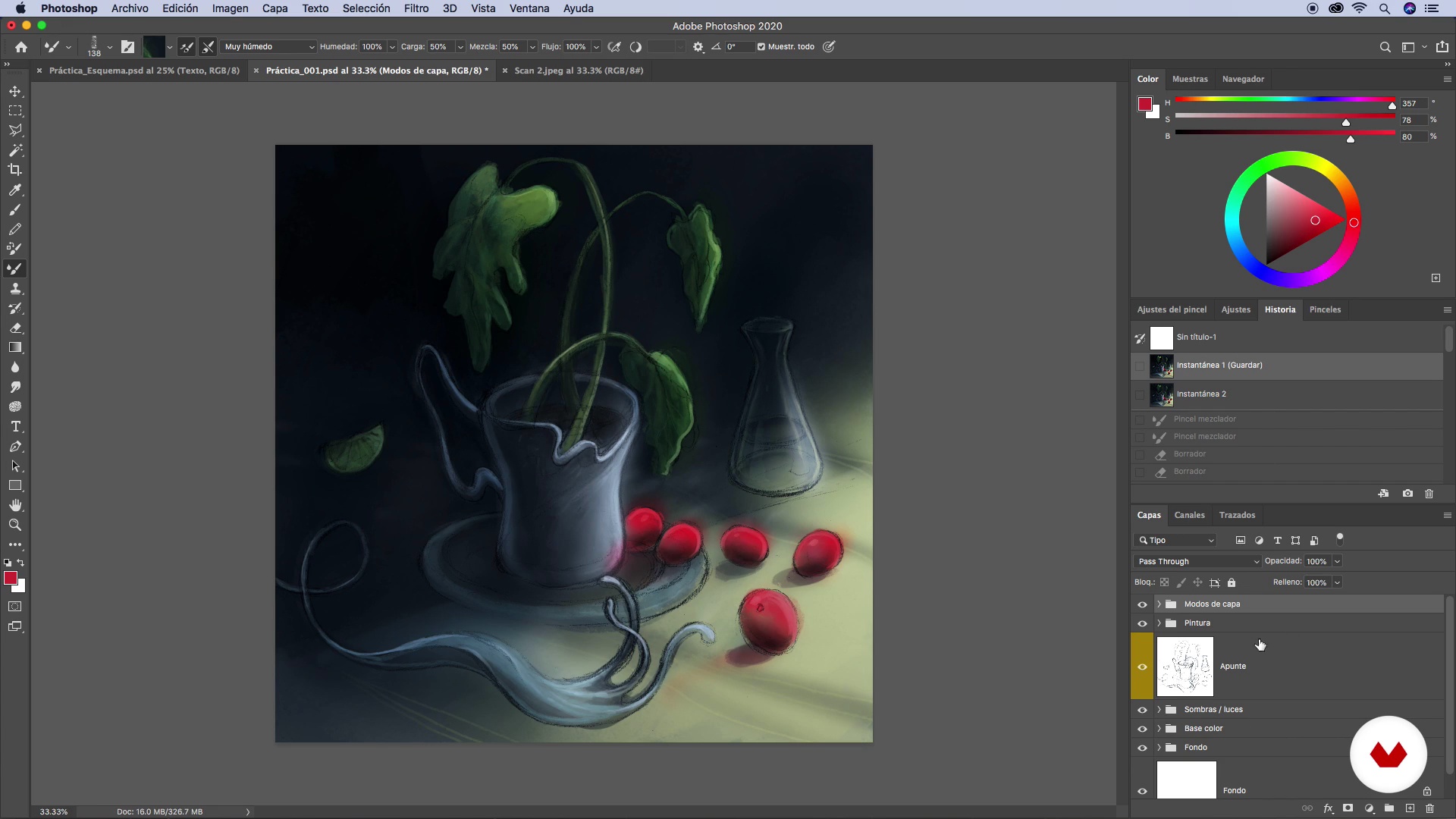Image resolution: width=1456 pixels, height=819 pixels.
Task: Expand the Base color group
Action: (x=1159, y=729)
